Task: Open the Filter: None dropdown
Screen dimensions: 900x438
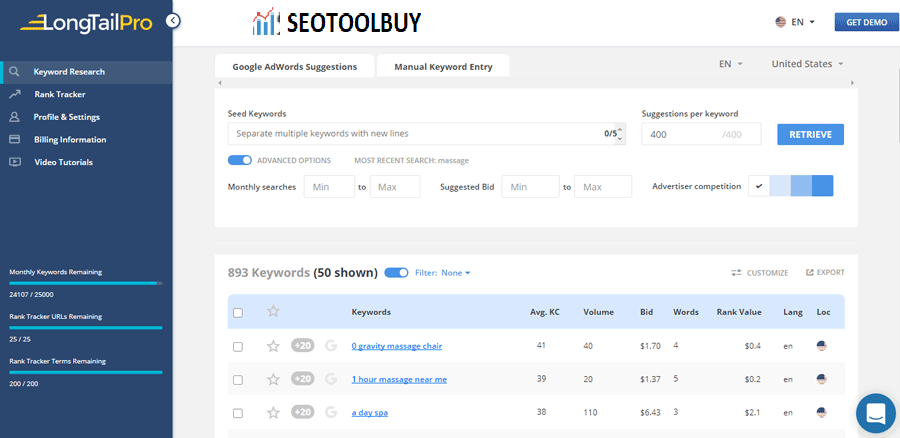Action: click(x=443, y=273)
